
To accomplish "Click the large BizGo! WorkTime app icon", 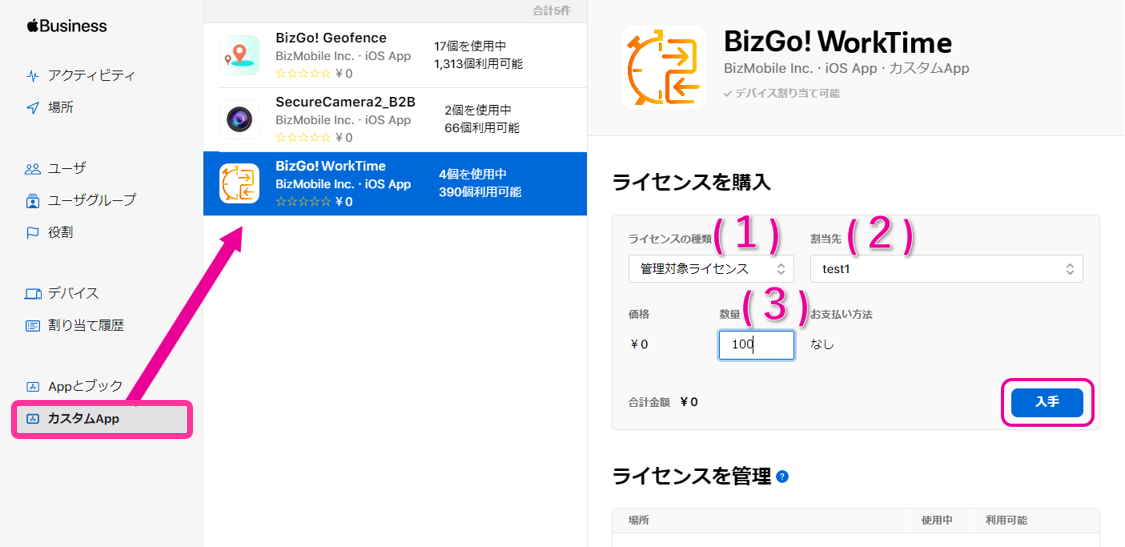I will pos(664,67).
